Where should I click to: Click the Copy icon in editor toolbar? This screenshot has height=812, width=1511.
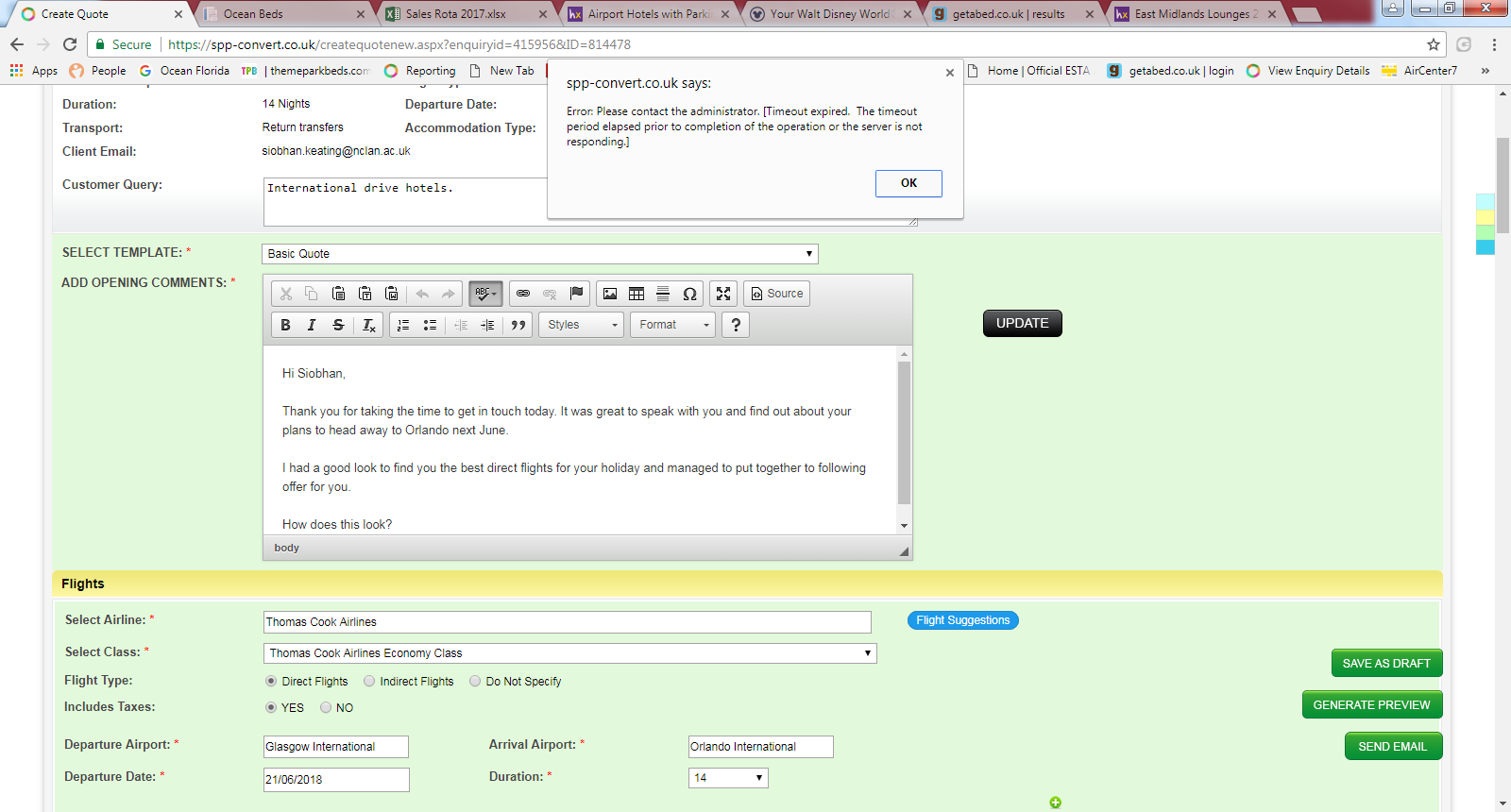(x=312, y=294)
